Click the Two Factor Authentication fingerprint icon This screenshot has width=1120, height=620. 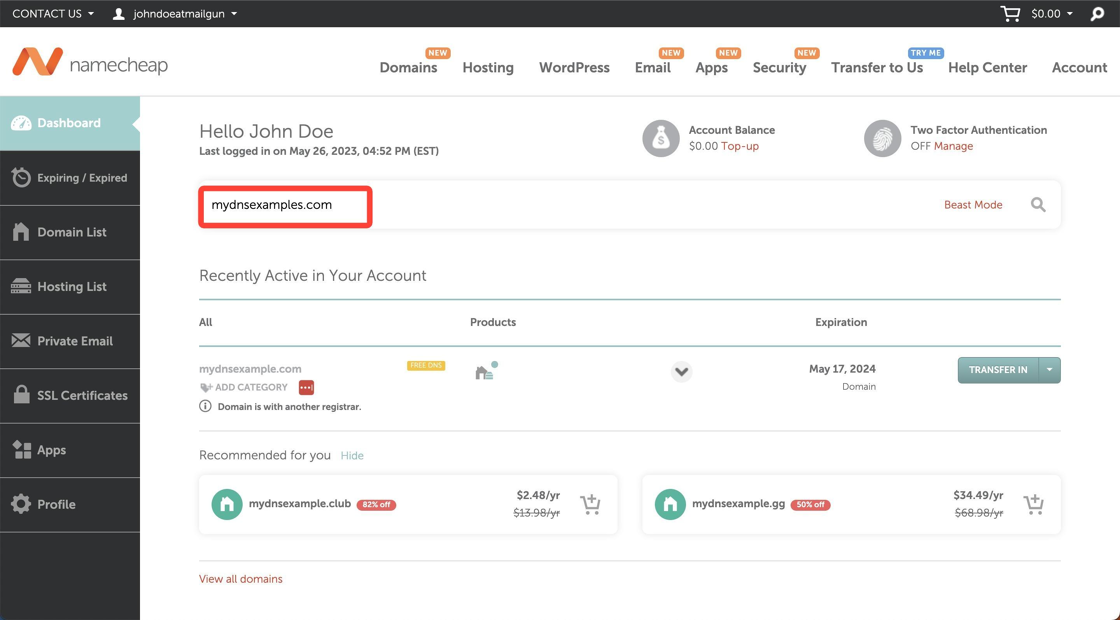(x=882, y=138)
